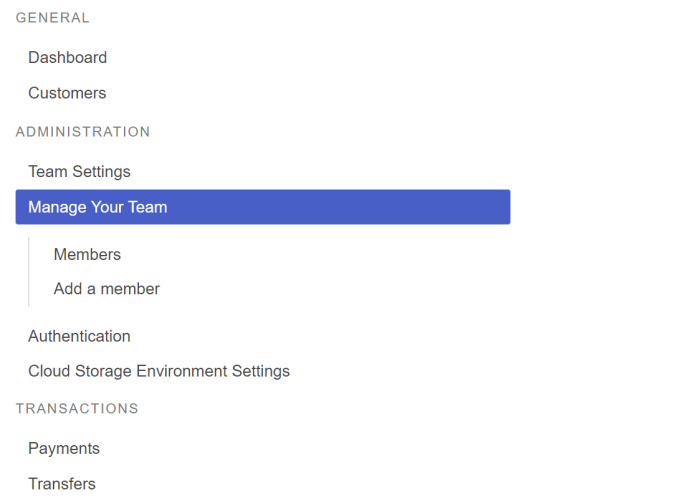Open Team Settings
Screen dimensions: 700x500
(79, 172)
